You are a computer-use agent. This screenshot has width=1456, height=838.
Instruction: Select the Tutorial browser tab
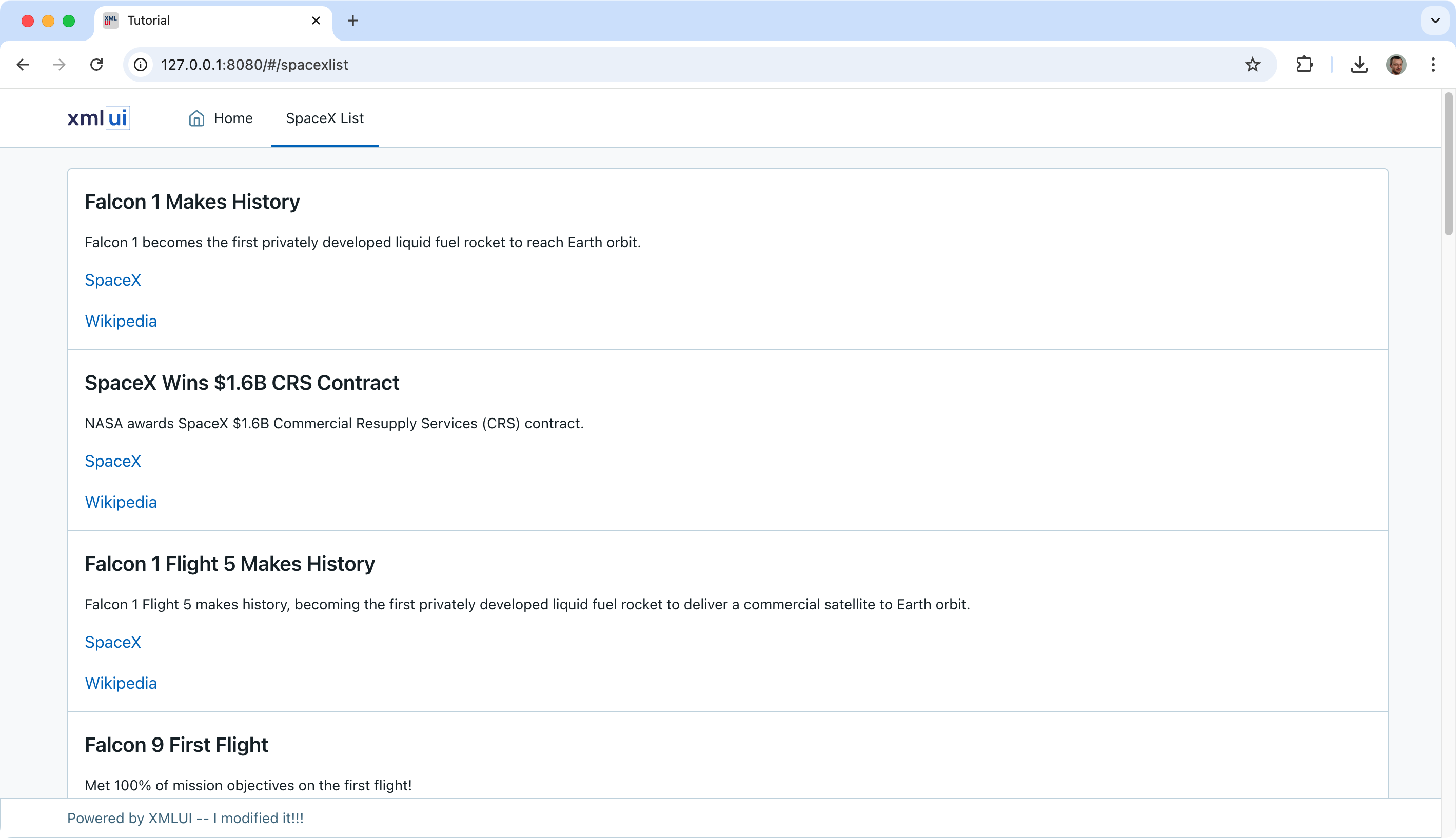pyautogui.click(x=213, y=21)
